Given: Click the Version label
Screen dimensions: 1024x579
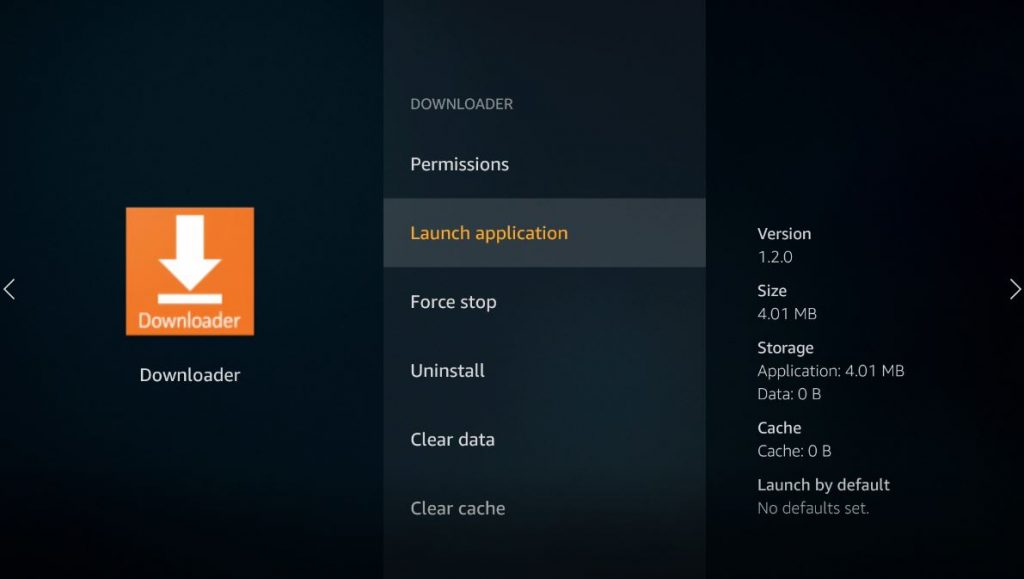Looking at the screenshot, I should tap(784, 234).
